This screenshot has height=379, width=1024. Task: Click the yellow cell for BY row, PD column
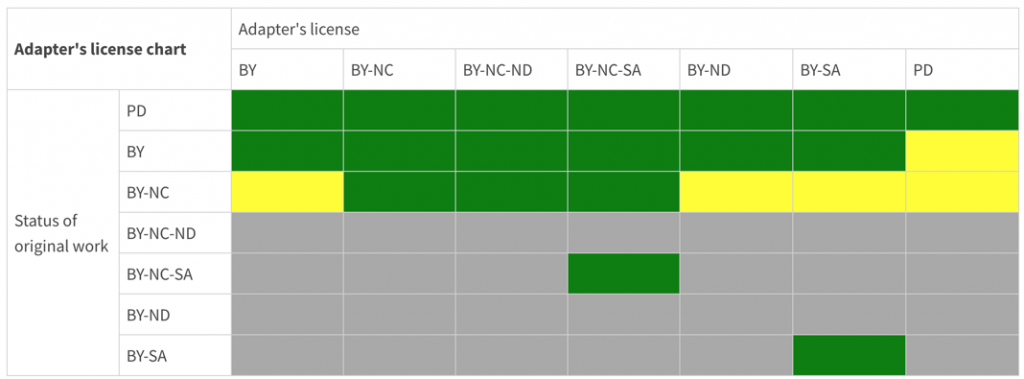tap(962, 151)
